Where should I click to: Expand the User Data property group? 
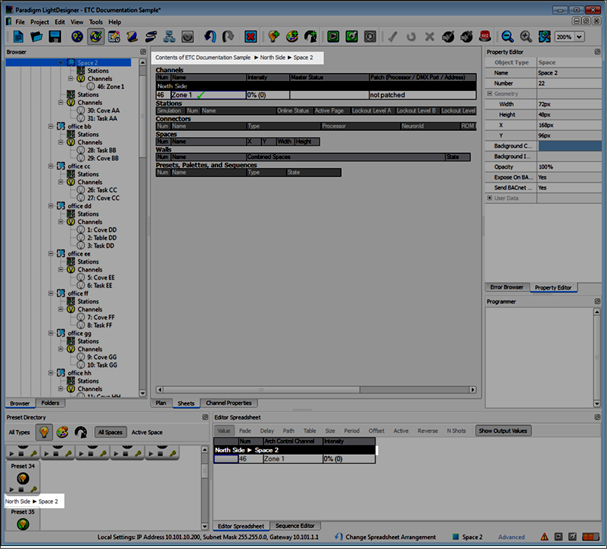tap(489, 198)
